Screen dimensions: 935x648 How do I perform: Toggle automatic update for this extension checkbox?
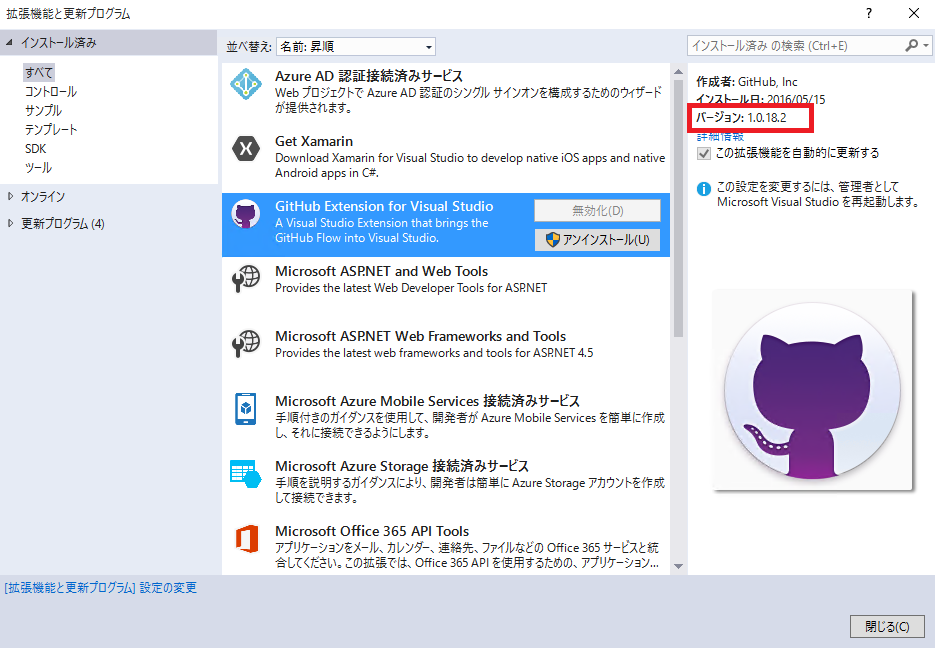click(704, 153)
